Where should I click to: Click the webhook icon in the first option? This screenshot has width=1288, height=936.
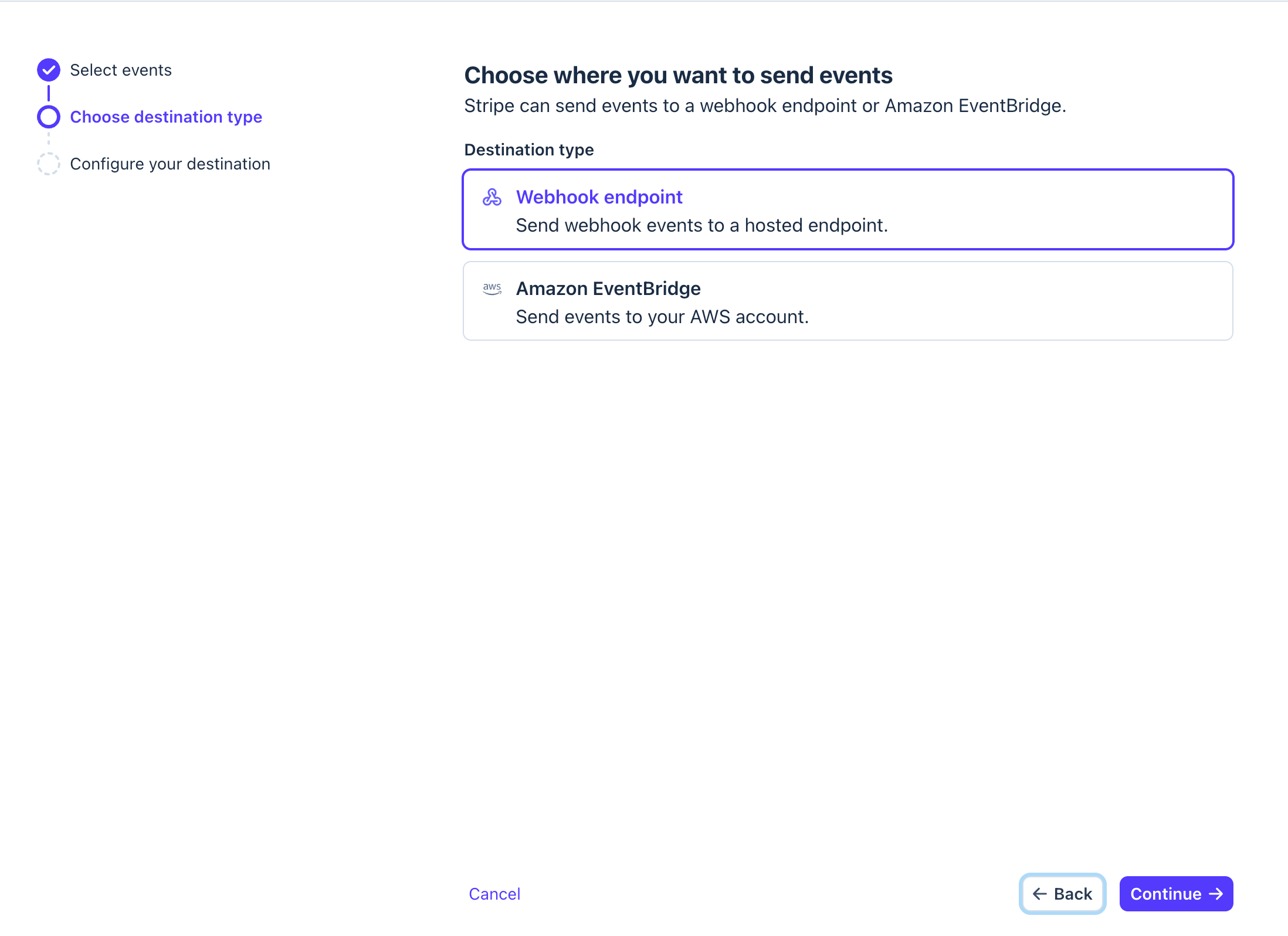492,197
